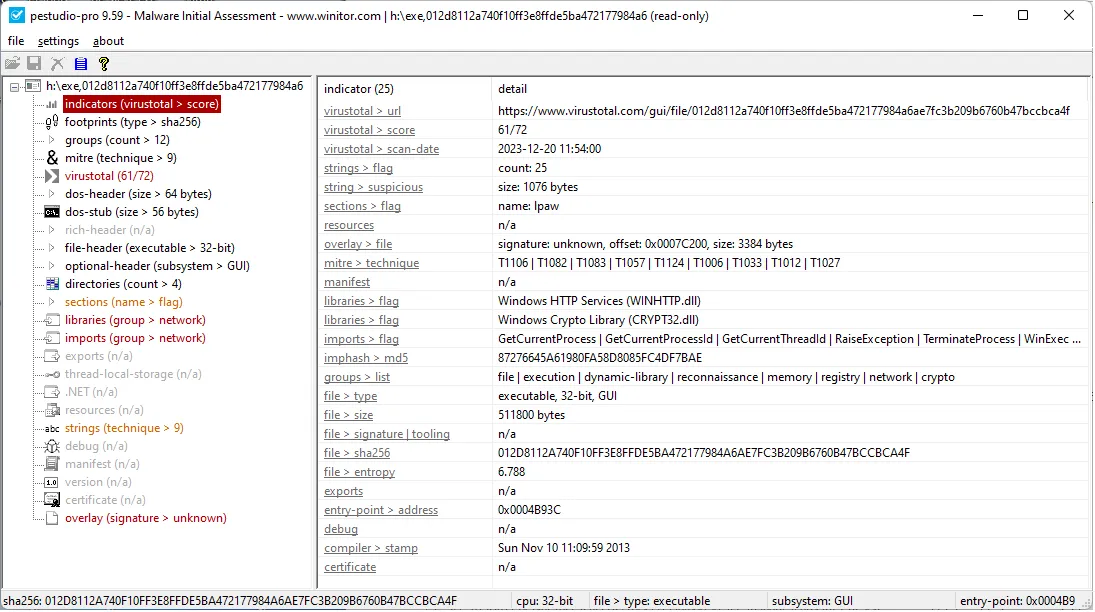Open the about menu
This screenshot has height=612, width=1095.
pos(108,41)
